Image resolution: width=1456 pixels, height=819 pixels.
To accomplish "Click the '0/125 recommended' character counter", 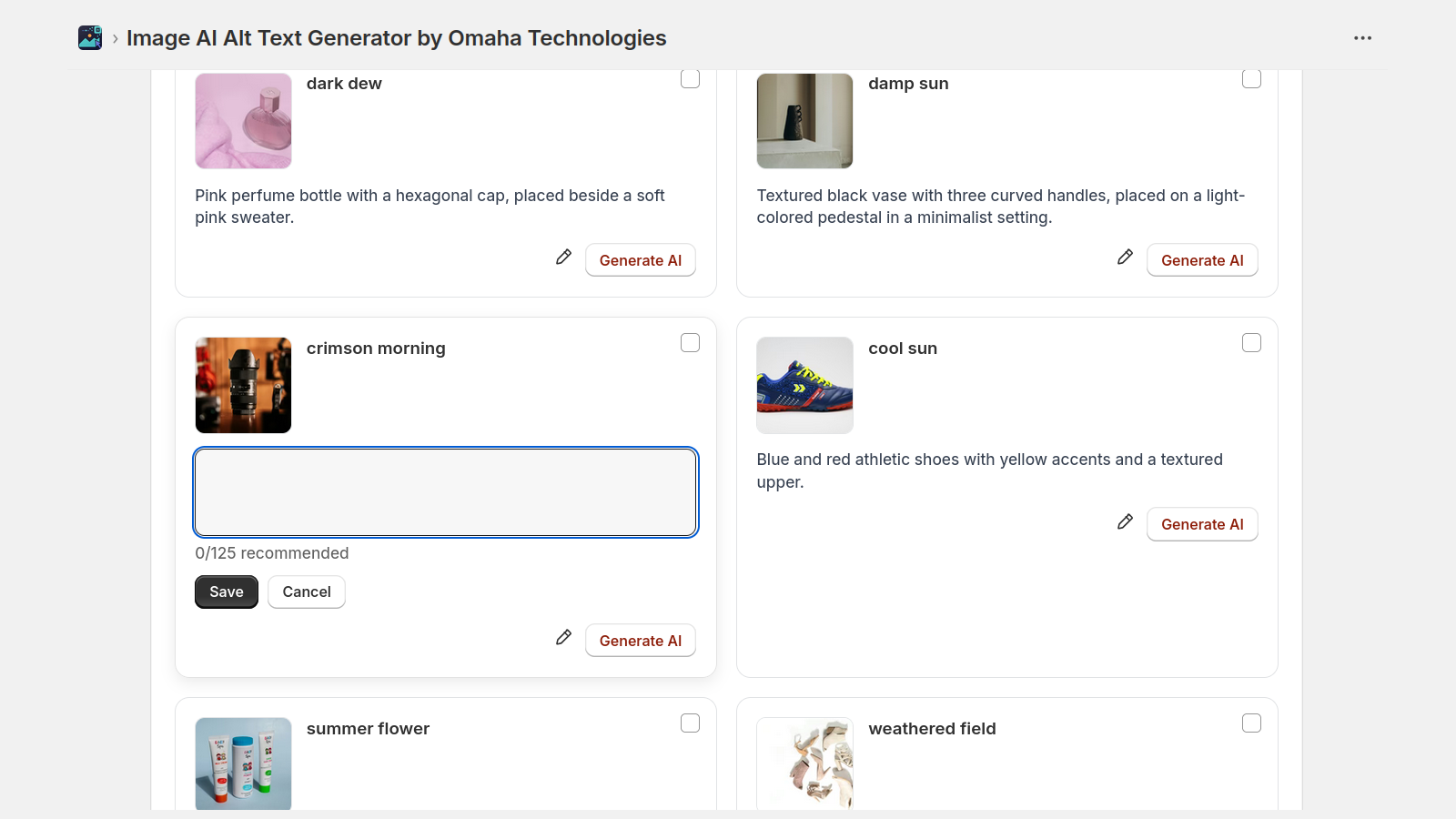I will tap(272, 553).
